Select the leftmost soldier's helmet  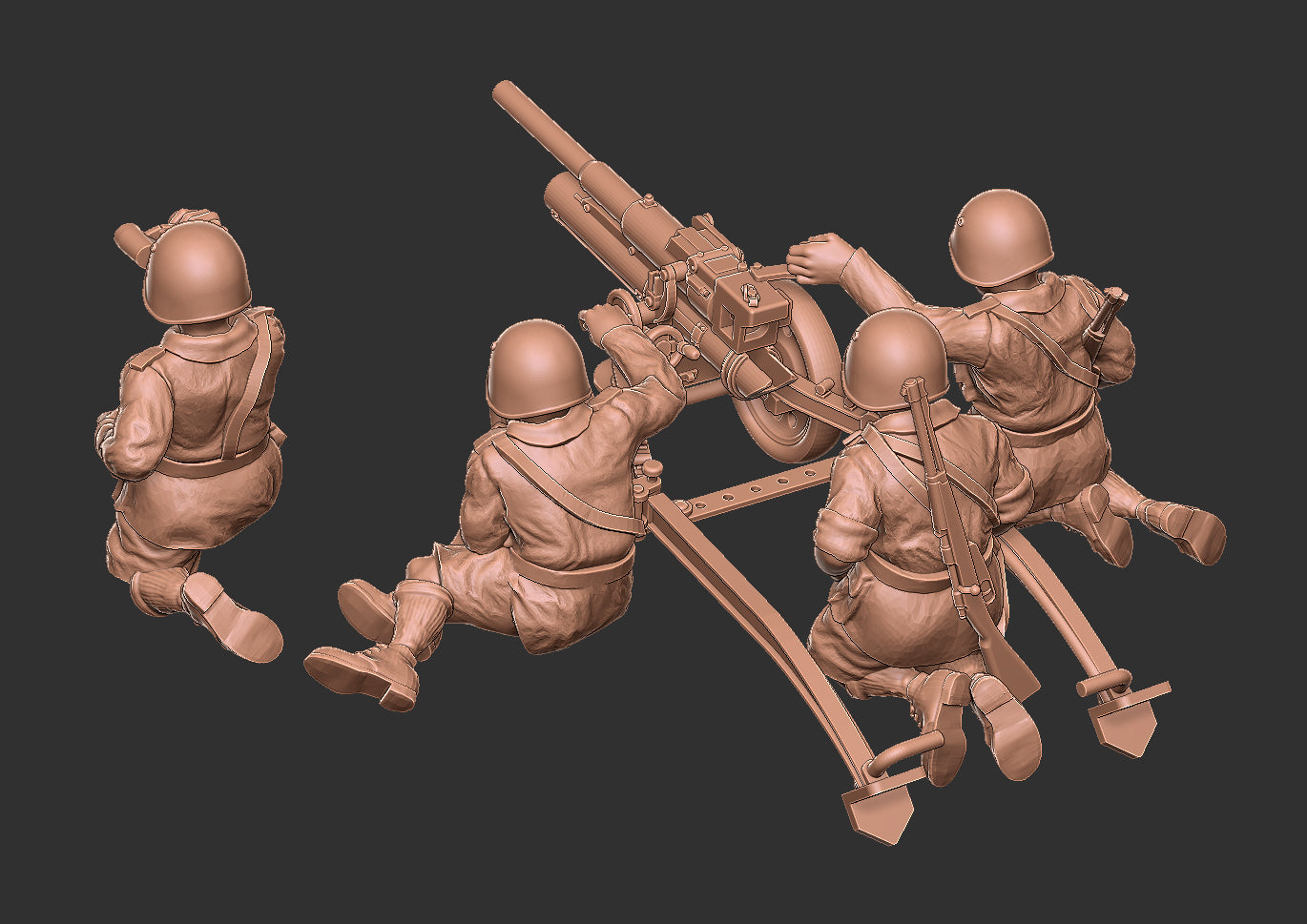pyautogui.click(x=197, y=272)
